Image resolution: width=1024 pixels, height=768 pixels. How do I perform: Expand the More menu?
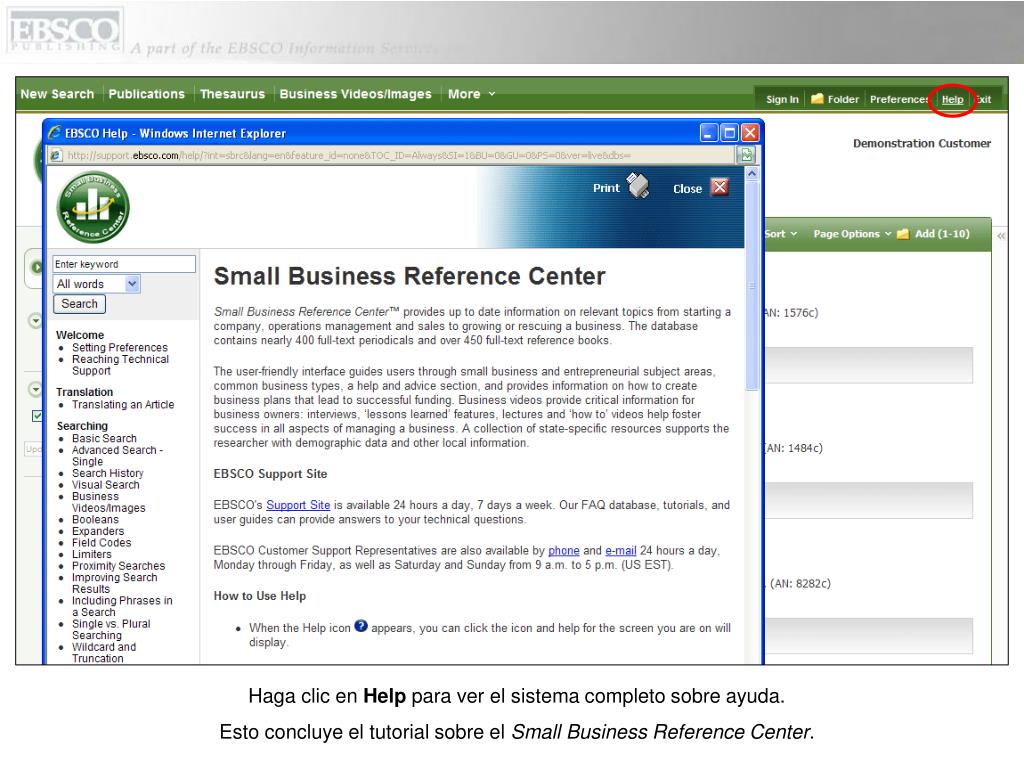(x=471, y=94)
